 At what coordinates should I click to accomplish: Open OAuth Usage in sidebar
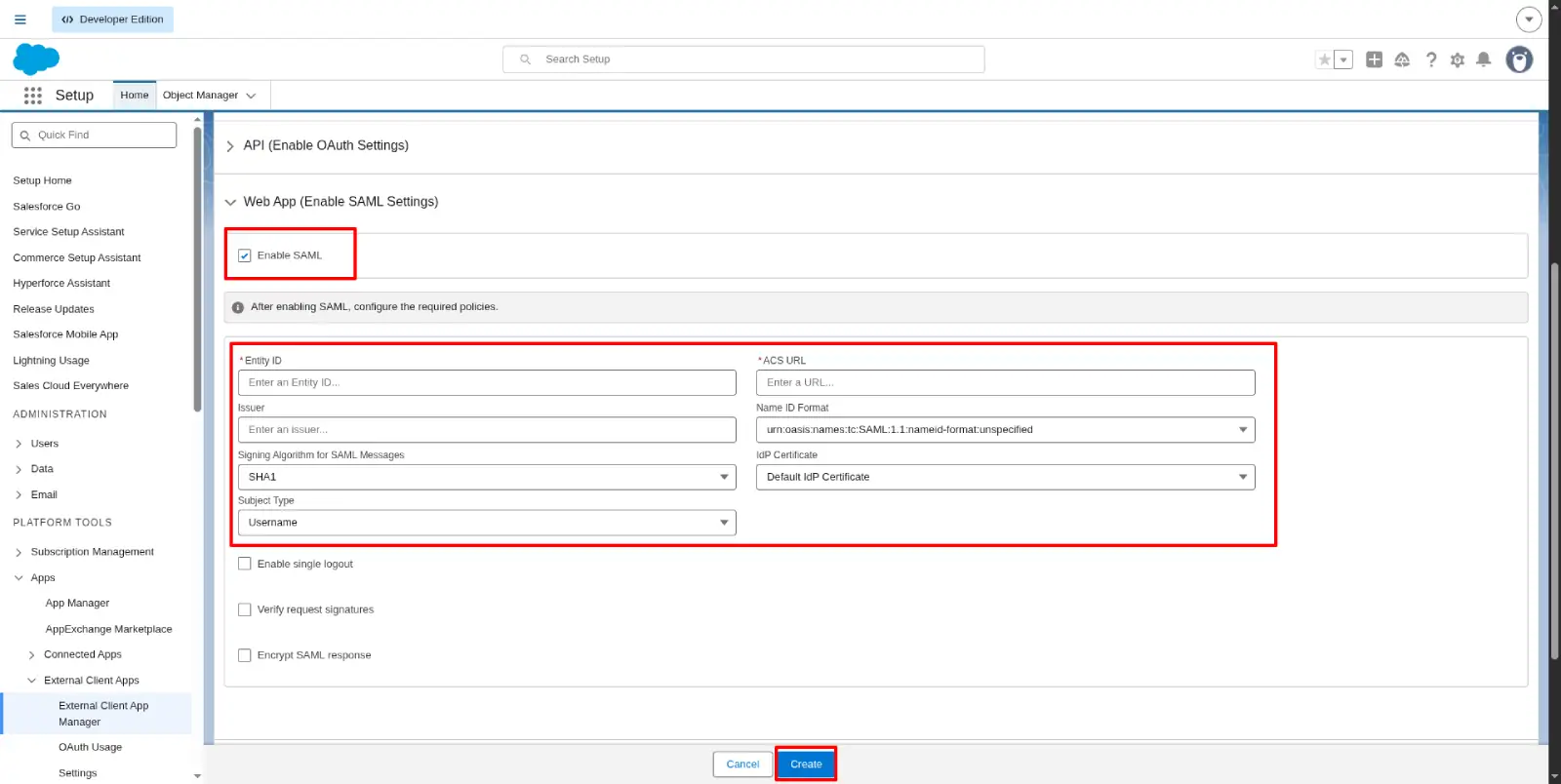pos(90,748)
